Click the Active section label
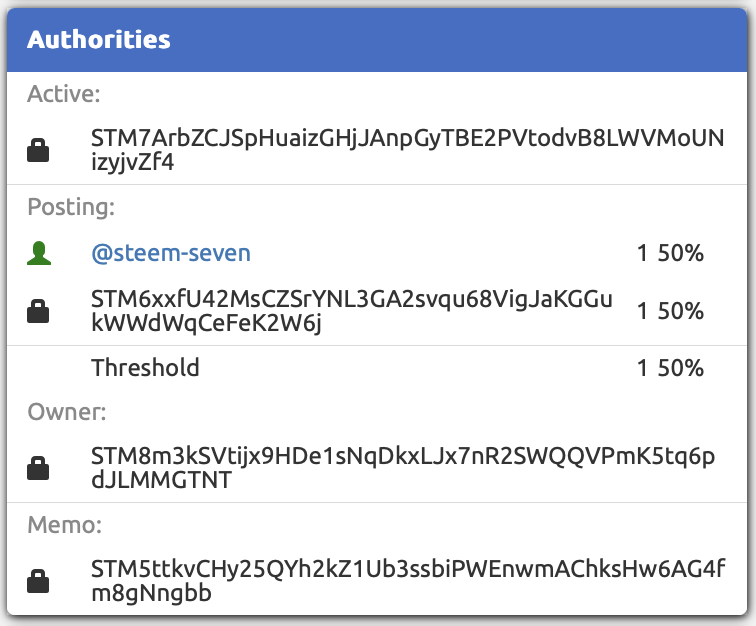This screenshot has width=756, height=626. 65,94
